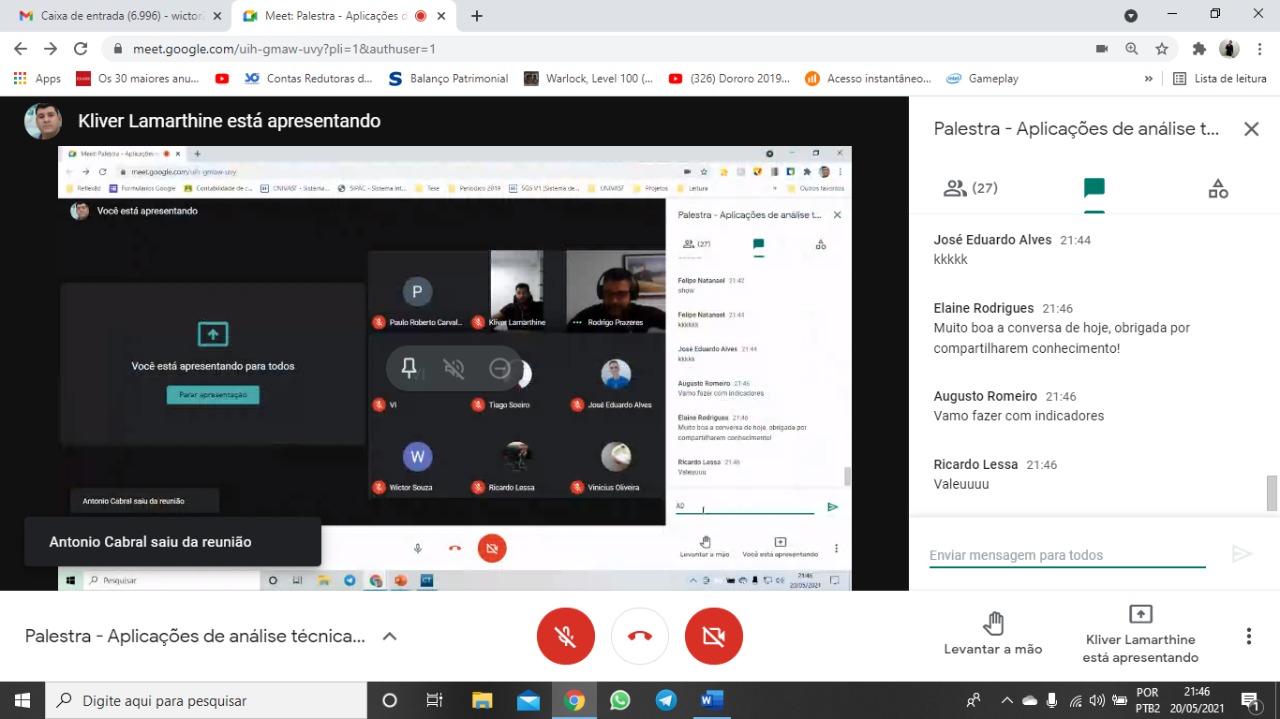Switch to the chat messages tab
The image size is (1280, 719).
point(1094,188)
